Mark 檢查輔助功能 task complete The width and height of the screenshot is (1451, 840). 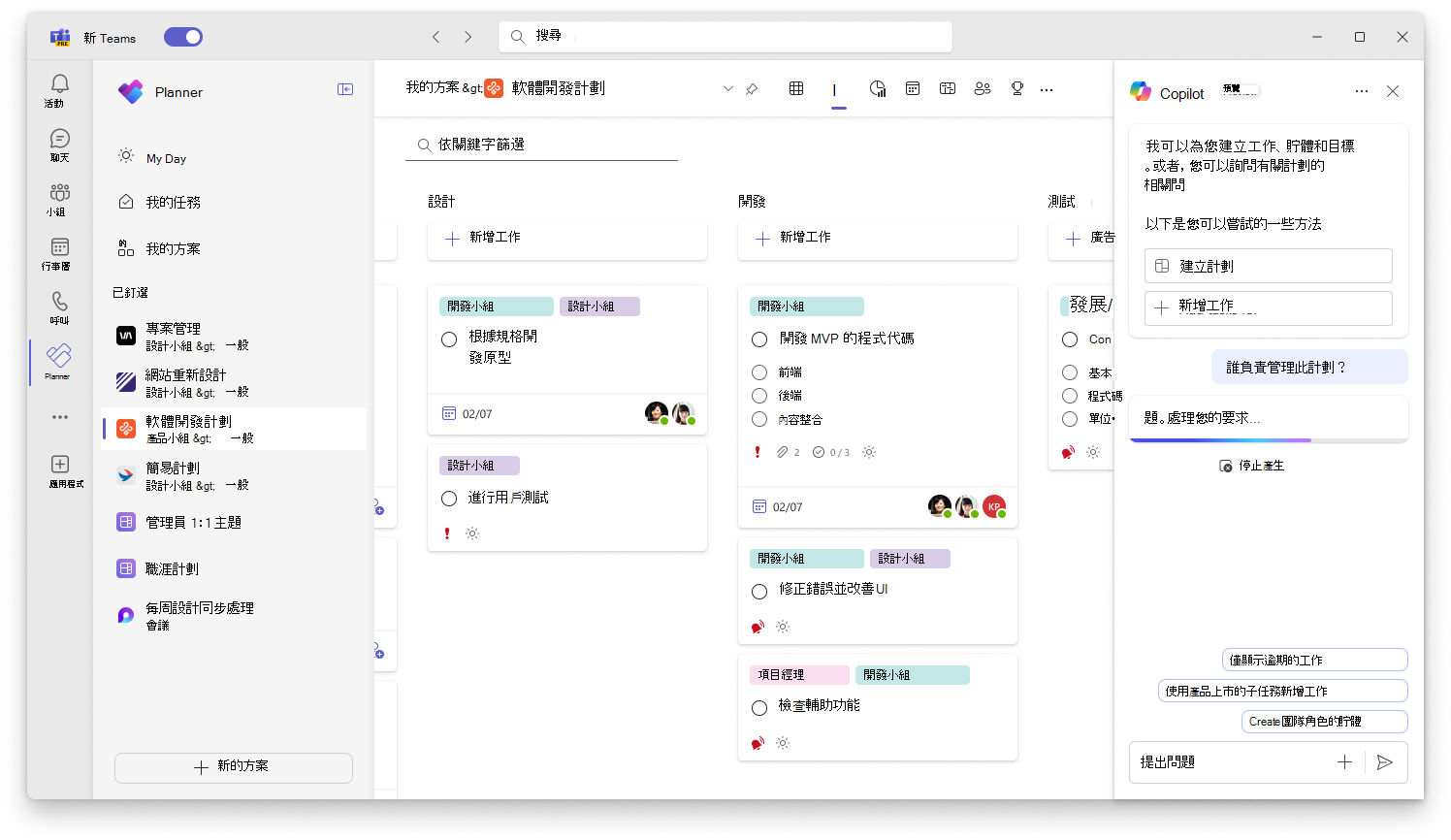[759, 708]
